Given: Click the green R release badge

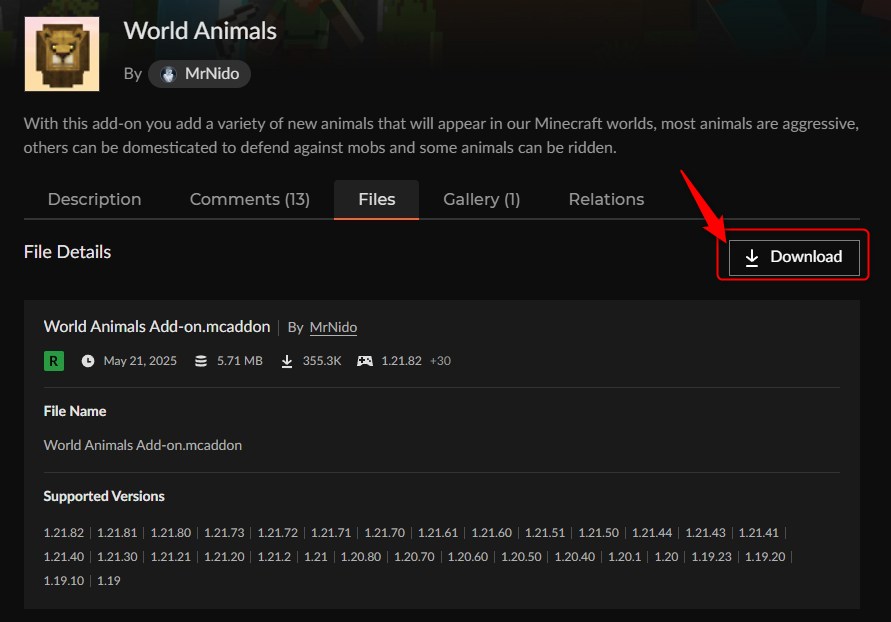Looking at the screenshot, I should 54,361.
